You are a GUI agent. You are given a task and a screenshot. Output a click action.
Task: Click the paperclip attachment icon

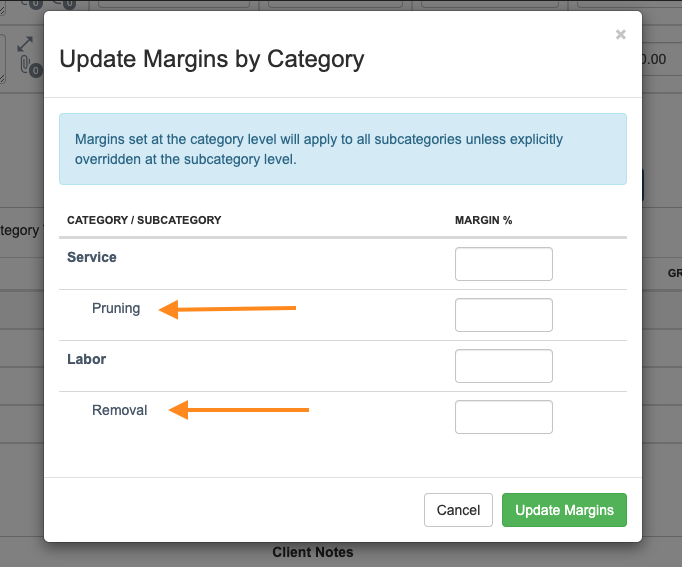tap(27, 67)
